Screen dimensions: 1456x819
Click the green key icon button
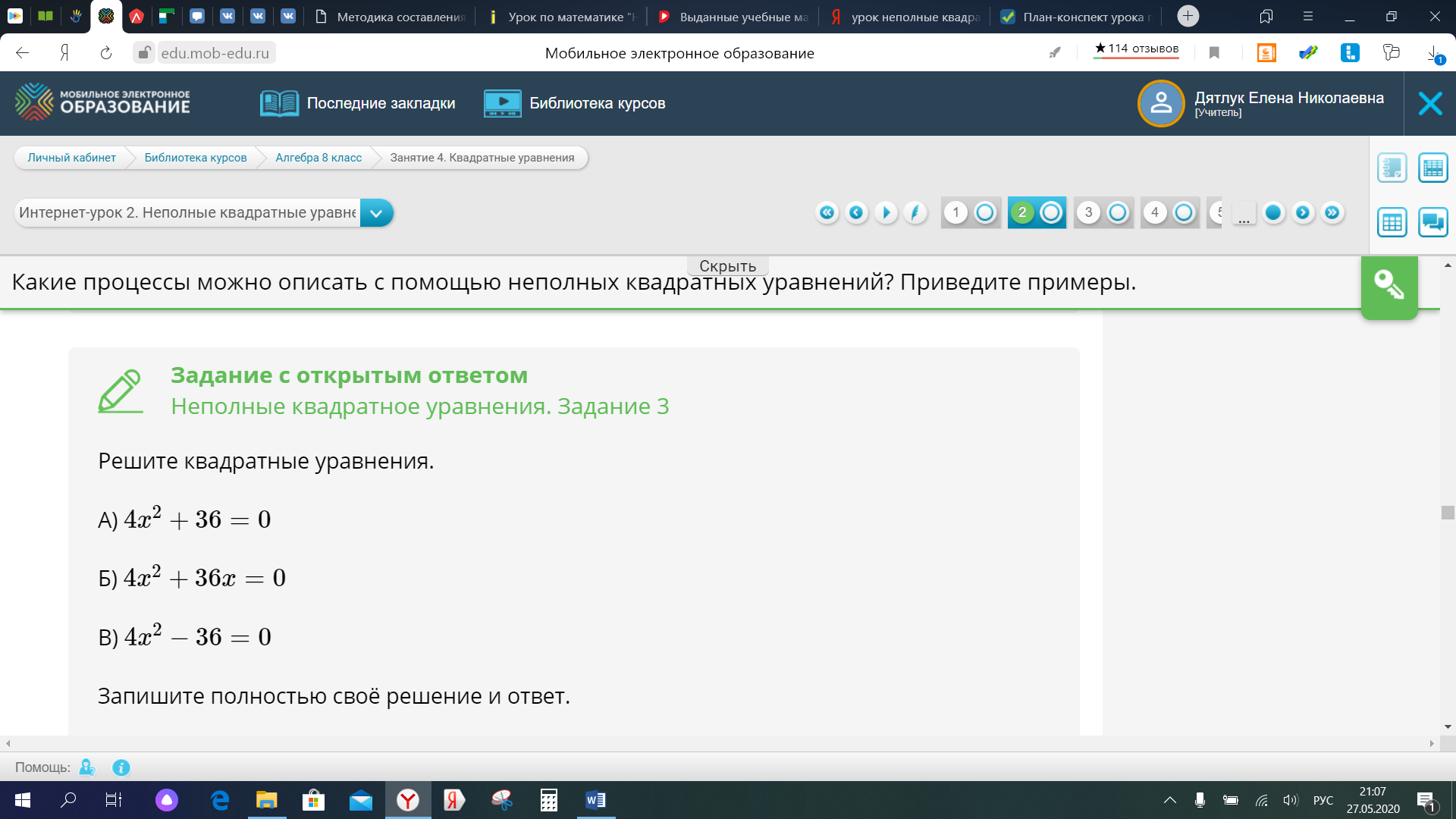[1389, 287]
